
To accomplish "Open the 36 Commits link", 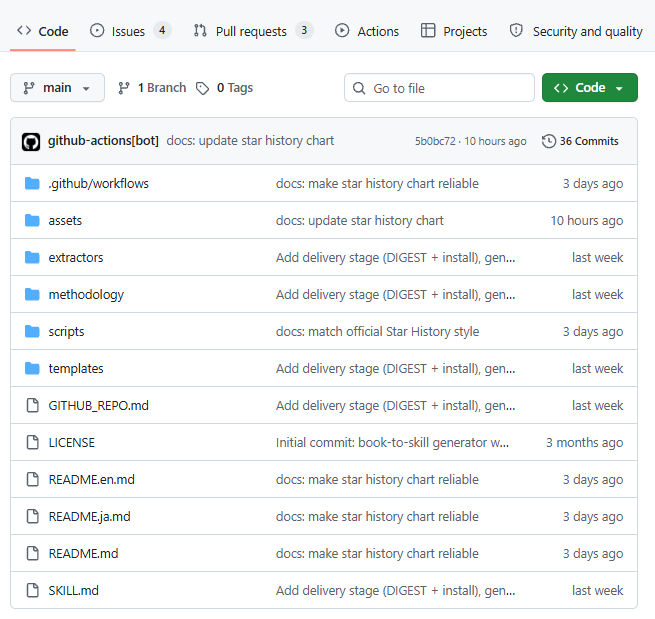I will [589, 141].
